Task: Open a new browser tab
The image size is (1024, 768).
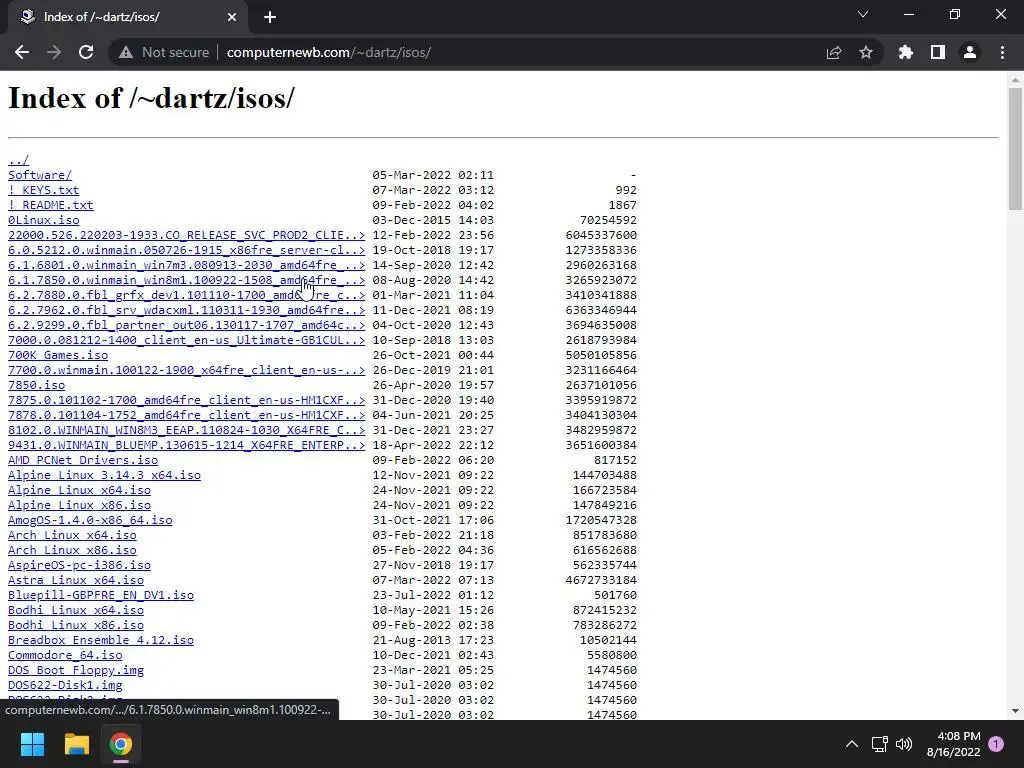Action: coord(270,17)
